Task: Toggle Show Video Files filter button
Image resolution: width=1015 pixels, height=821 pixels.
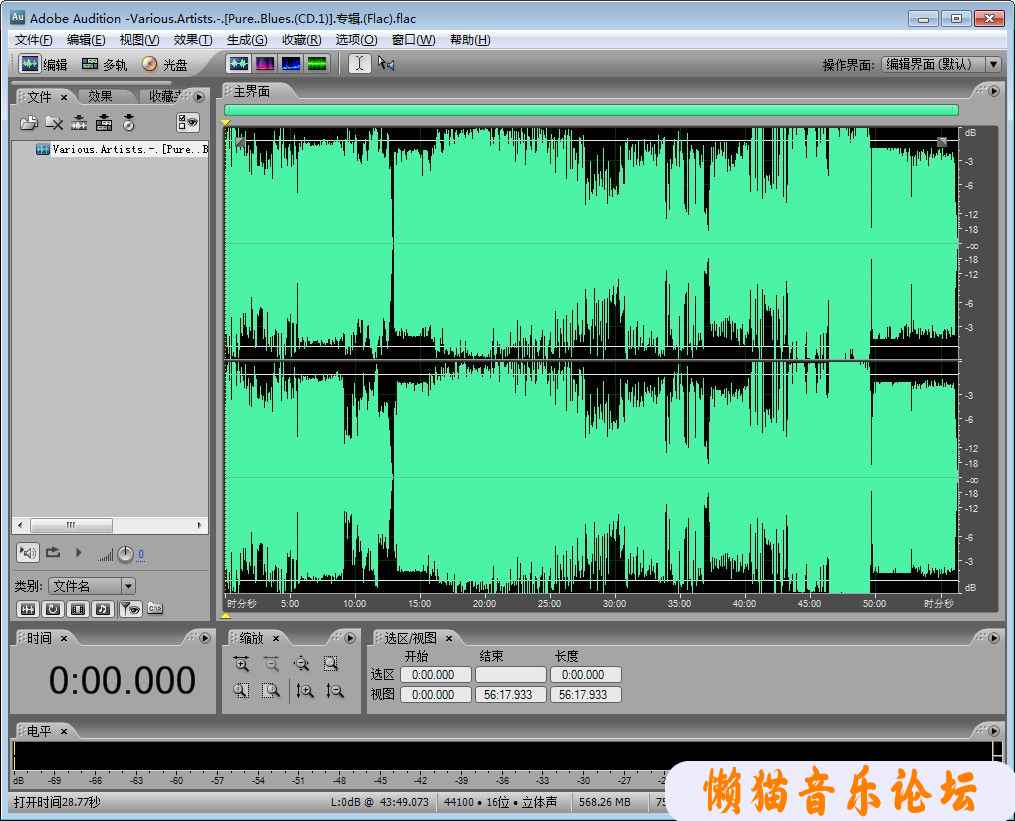Action: [78, 609]
